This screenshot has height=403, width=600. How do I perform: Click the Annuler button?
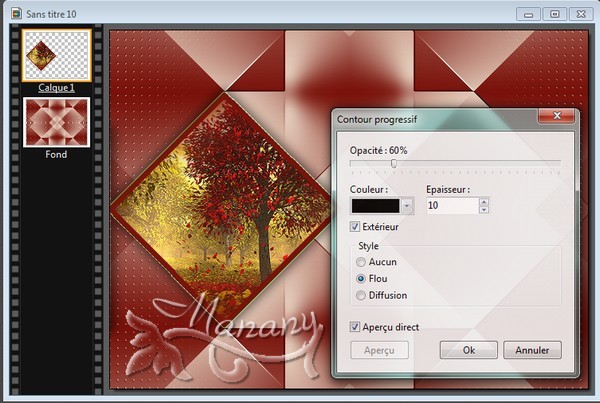(532, 350)
